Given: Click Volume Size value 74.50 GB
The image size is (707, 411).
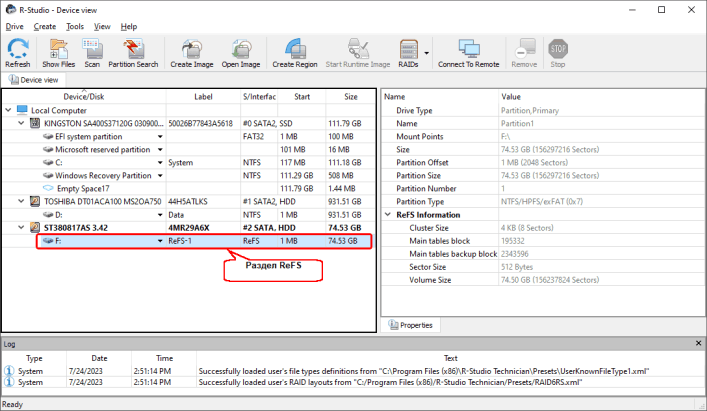Looking at the screenshot, I should pyautogui.click(x=550, y=280).
